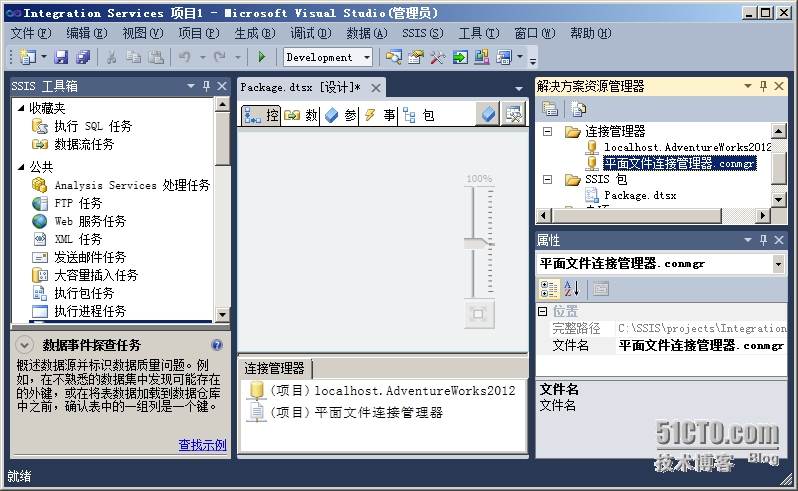Select Web 服务任务 in toolbox
798x491 pixels.
point(90,221)
